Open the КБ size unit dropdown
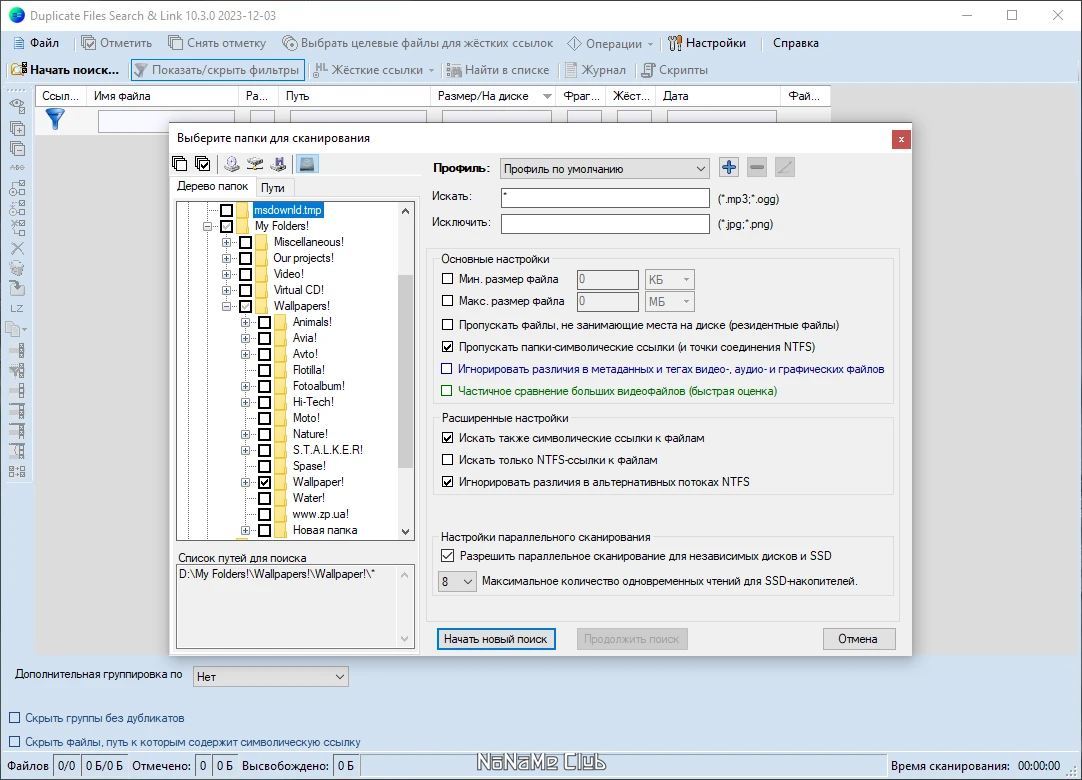This screenshot has width=1082, height=780. click(x=669, y=280)
